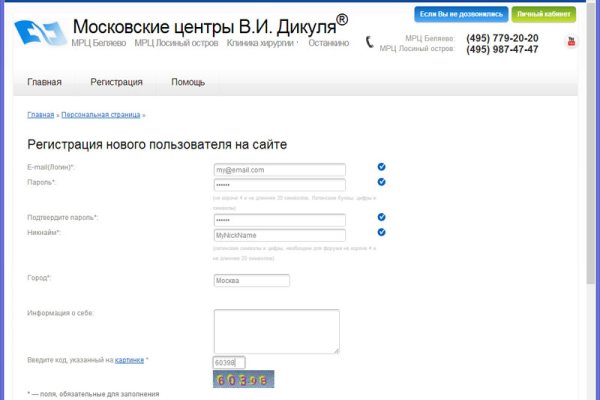The width and height of the screenshot is (600, 400).
Task: Click the CAPTCHA code image
Action: click(243, 380)
